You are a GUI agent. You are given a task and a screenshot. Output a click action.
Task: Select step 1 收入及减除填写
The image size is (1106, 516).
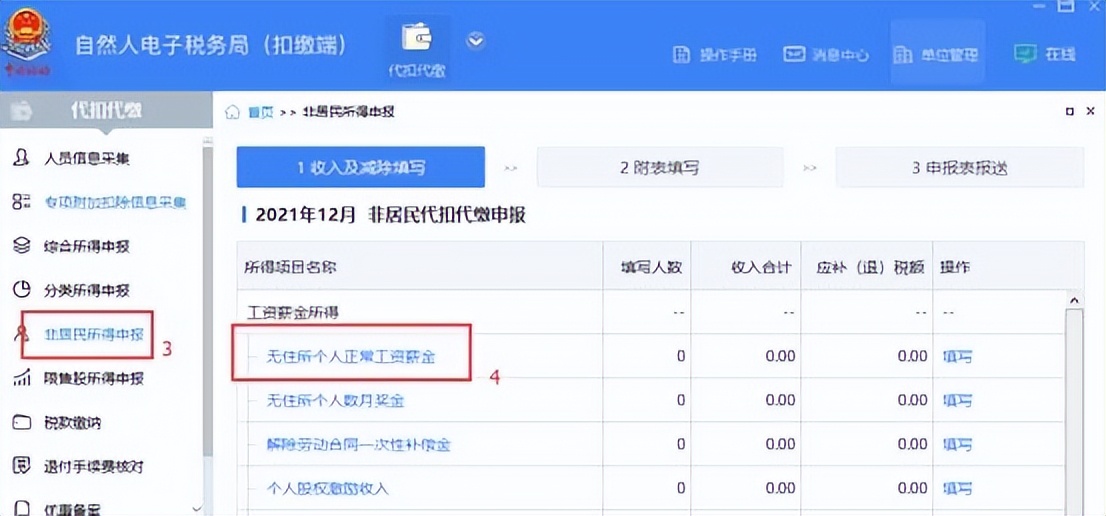click(x=361, y=167)
